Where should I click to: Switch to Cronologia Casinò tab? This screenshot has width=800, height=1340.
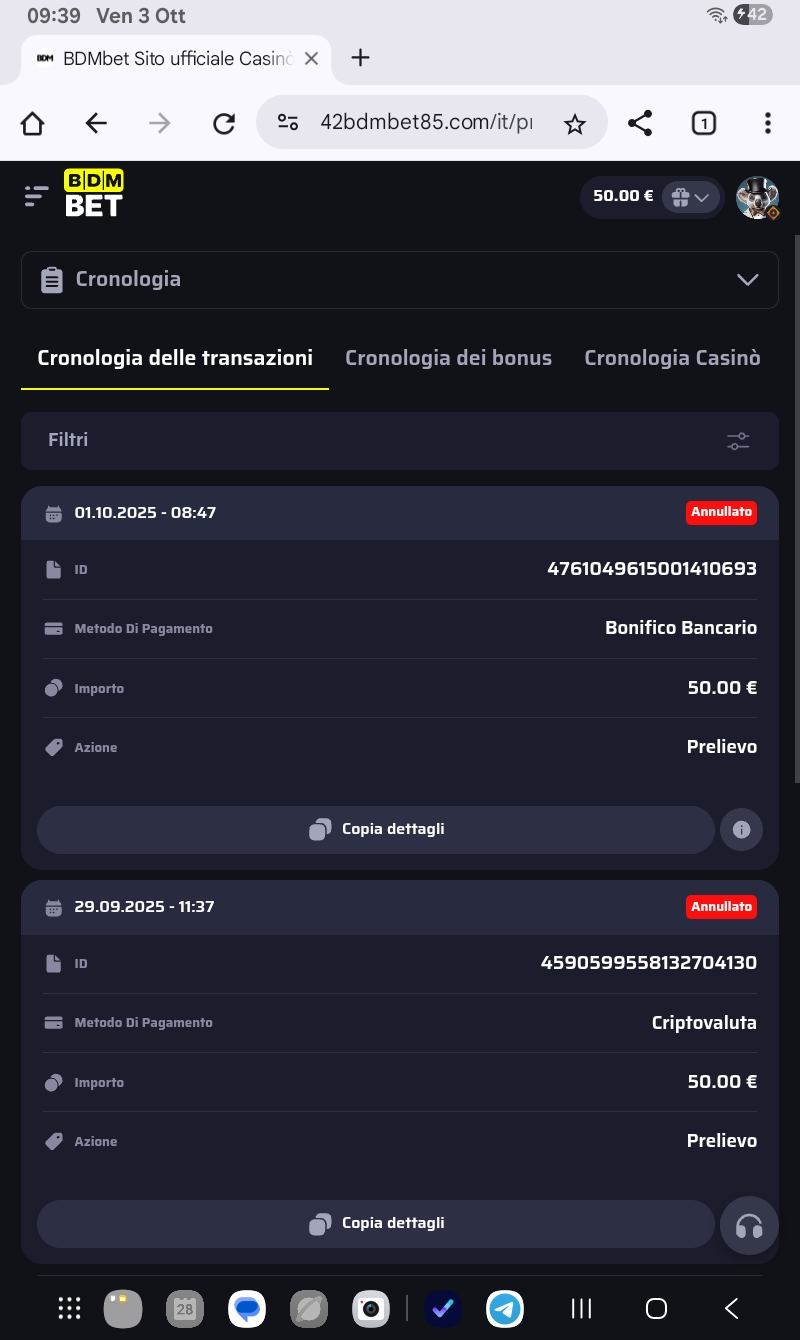(x=672, y=358)
